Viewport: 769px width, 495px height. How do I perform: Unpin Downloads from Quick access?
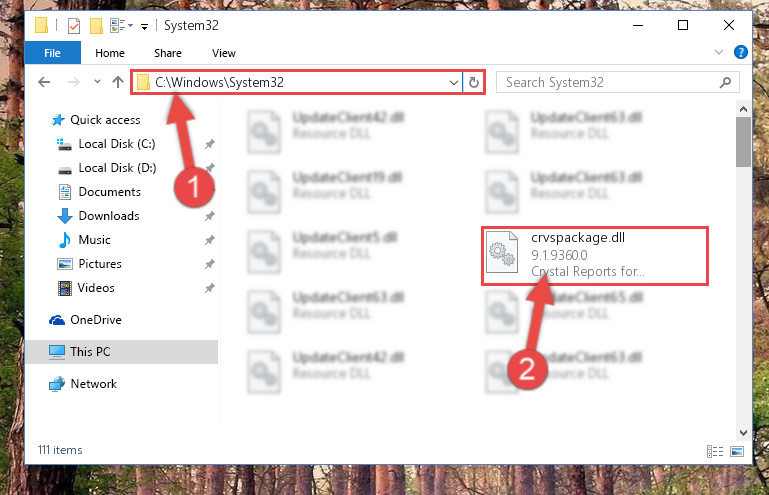coord(209,216)
